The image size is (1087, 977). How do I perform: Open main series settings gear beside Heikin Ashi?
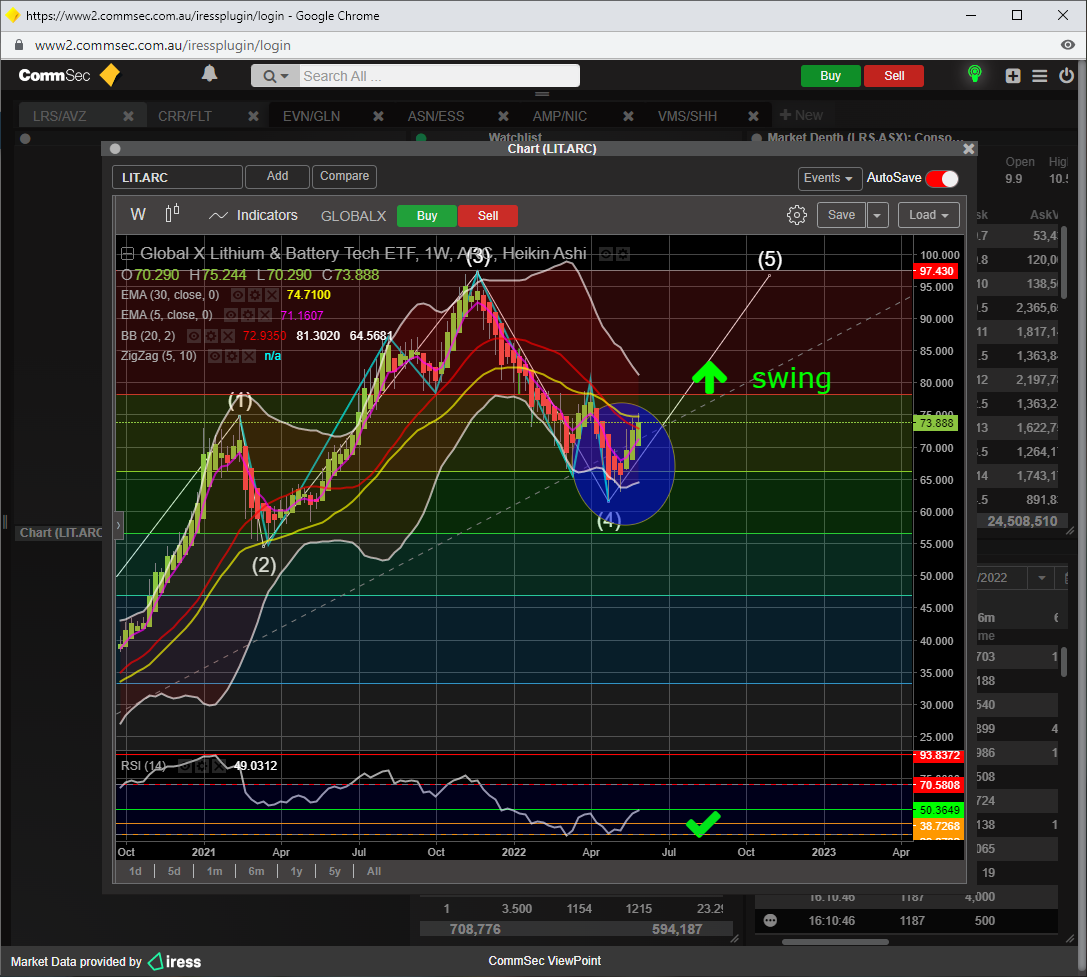(623, 254)
